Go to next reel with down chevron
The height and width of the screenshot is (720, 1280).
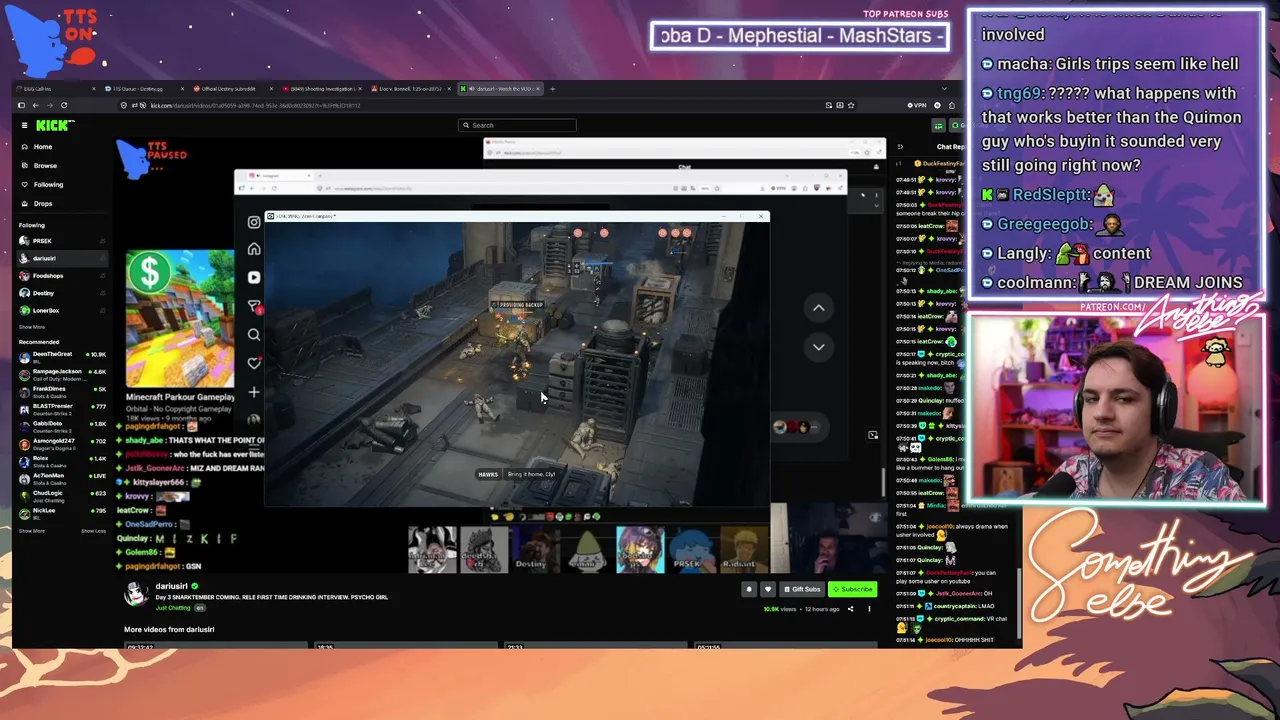(x=818, y=347)
